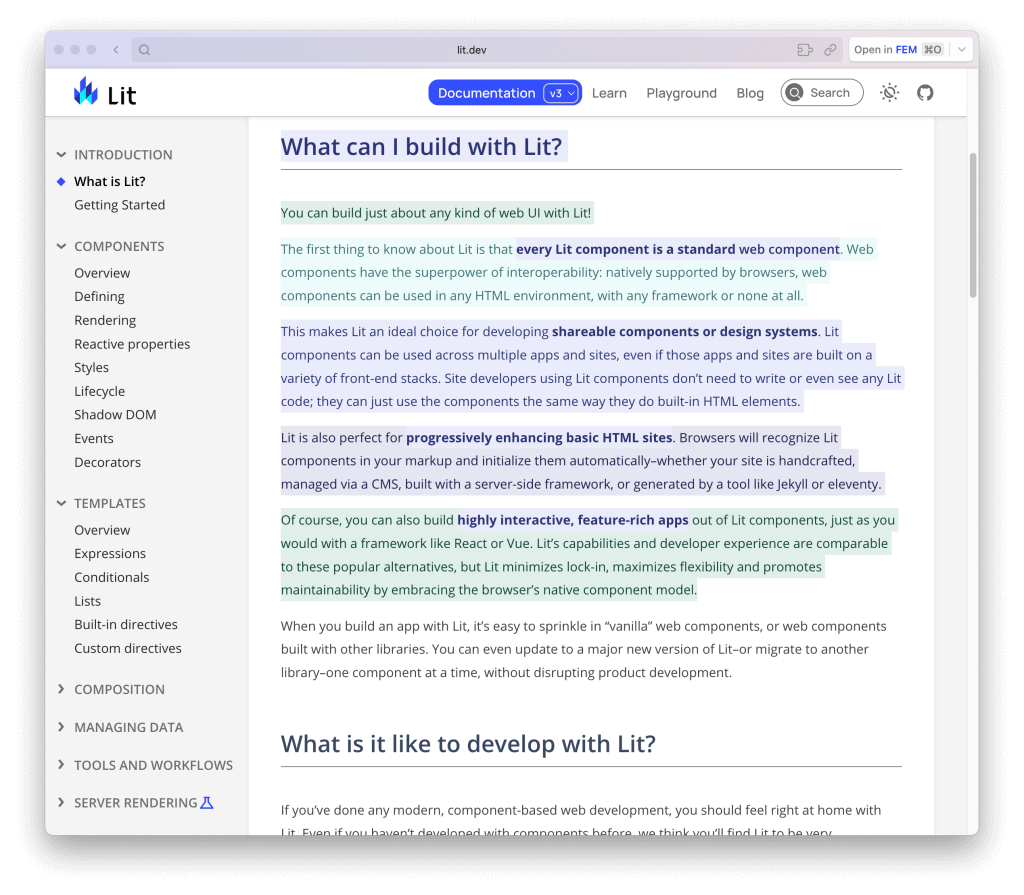Open the Blog nav item
Image resolution: width=1024 pixels, height=895 pixels.
point(750,93)
